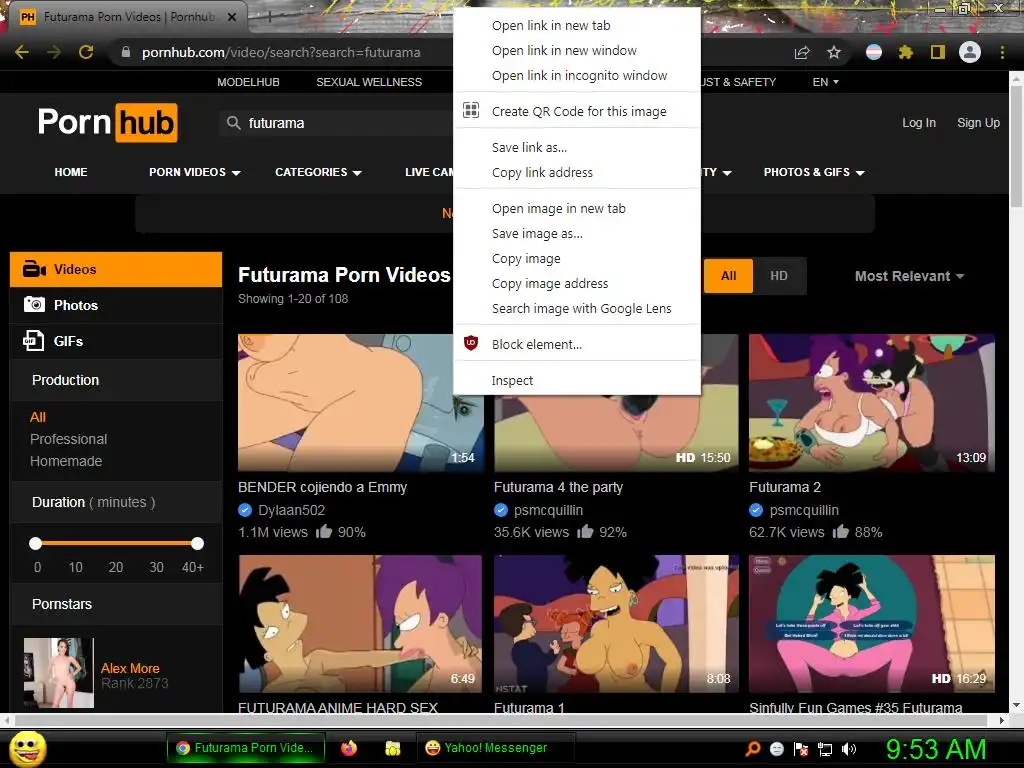Open the EN language dropdown
Image resolution: width=1024 pixels, height=768 pixels.
click(x=825, y=82)
